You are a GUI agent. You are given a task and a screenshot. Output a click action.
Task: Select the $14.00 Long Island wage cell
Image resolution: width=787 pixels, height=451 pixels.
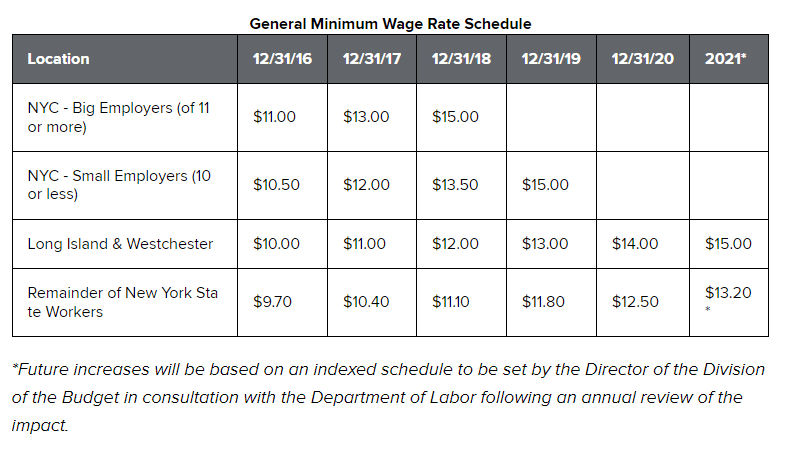click(x=635, y=244)
